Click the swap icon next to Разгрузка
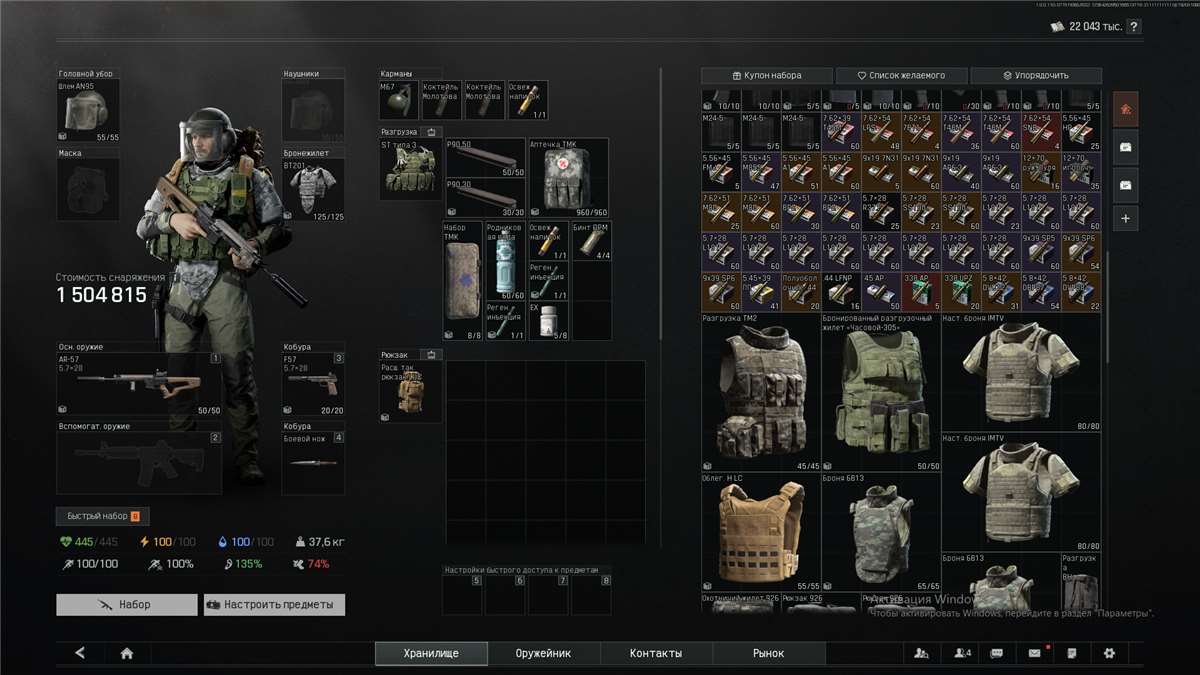The width and height of the screenshot is (1200, 675). [431, 131]
